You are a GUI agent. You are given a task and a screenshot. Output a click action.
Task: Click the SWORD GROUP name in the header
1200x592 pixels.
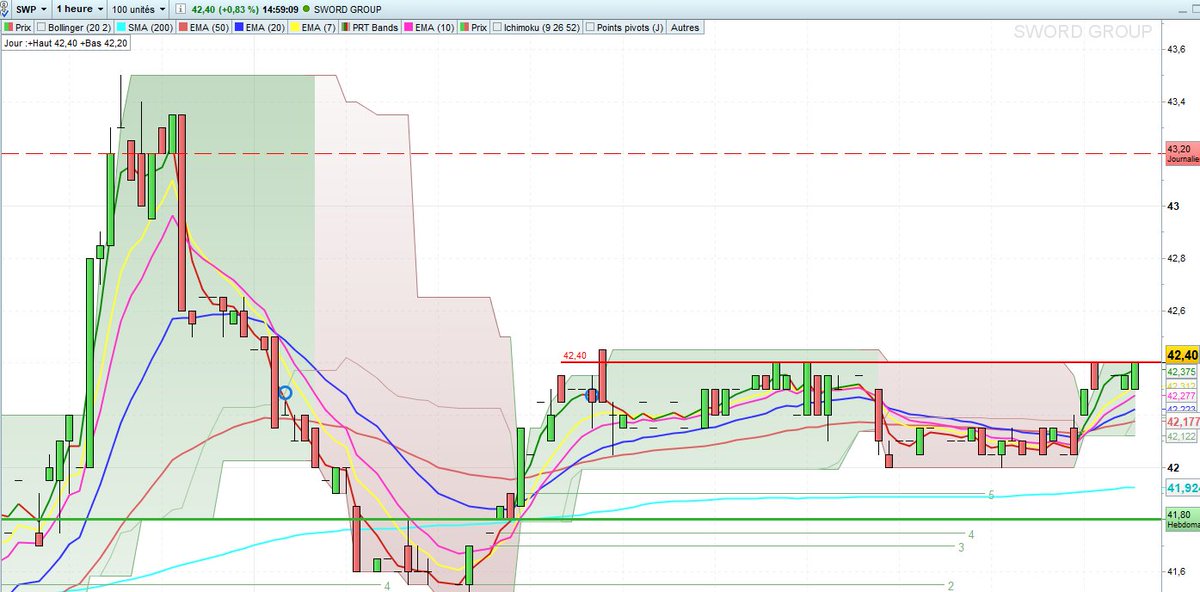347,9
